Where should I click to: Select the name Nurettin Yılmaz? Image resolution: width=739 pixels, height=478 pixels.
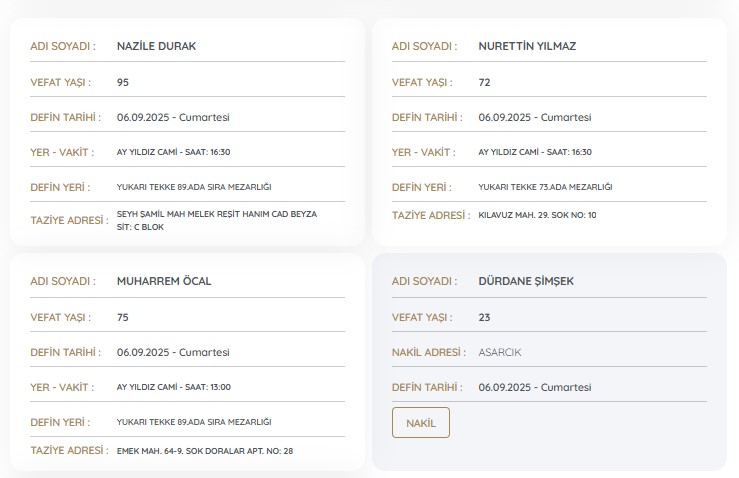coord(527,46)
